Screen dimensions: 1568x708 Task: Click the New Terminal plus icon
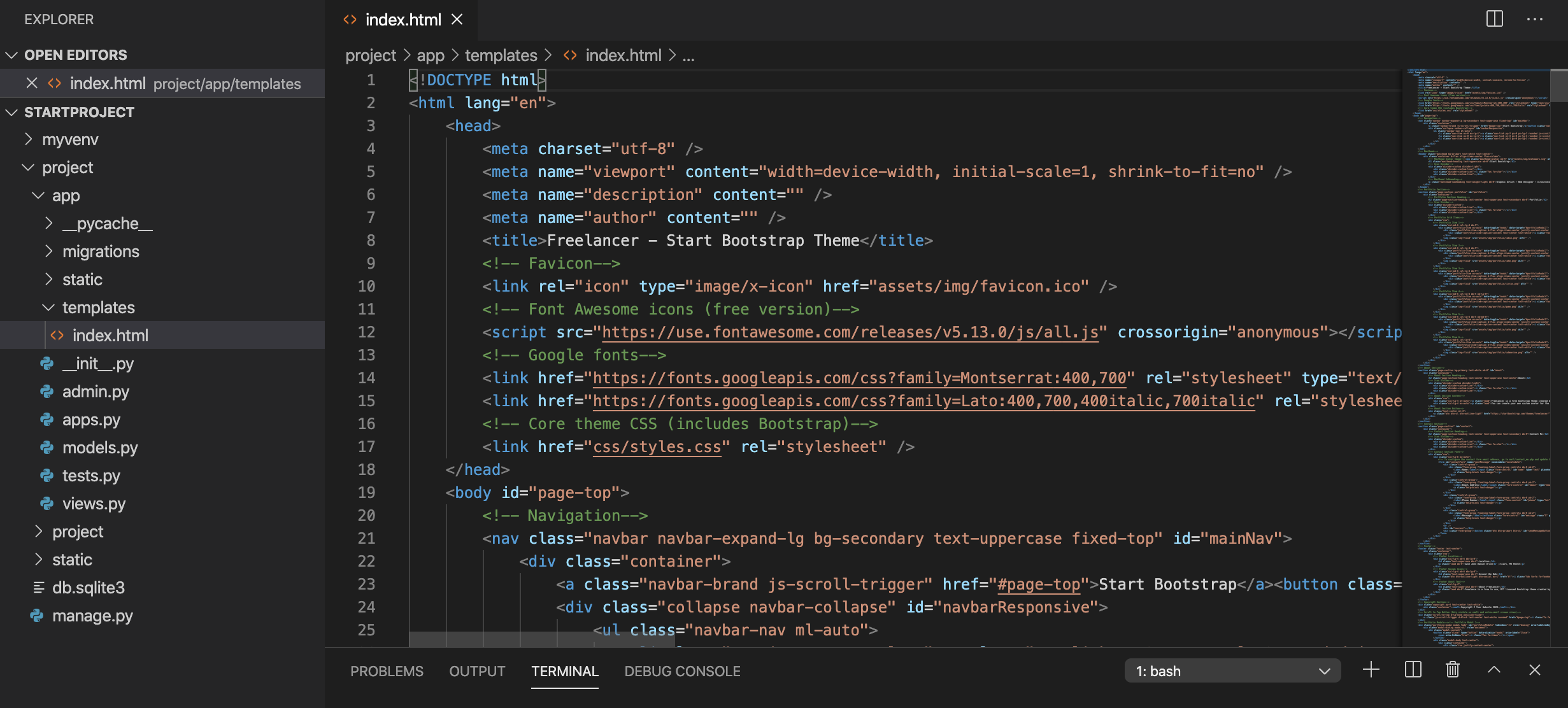1371,670
